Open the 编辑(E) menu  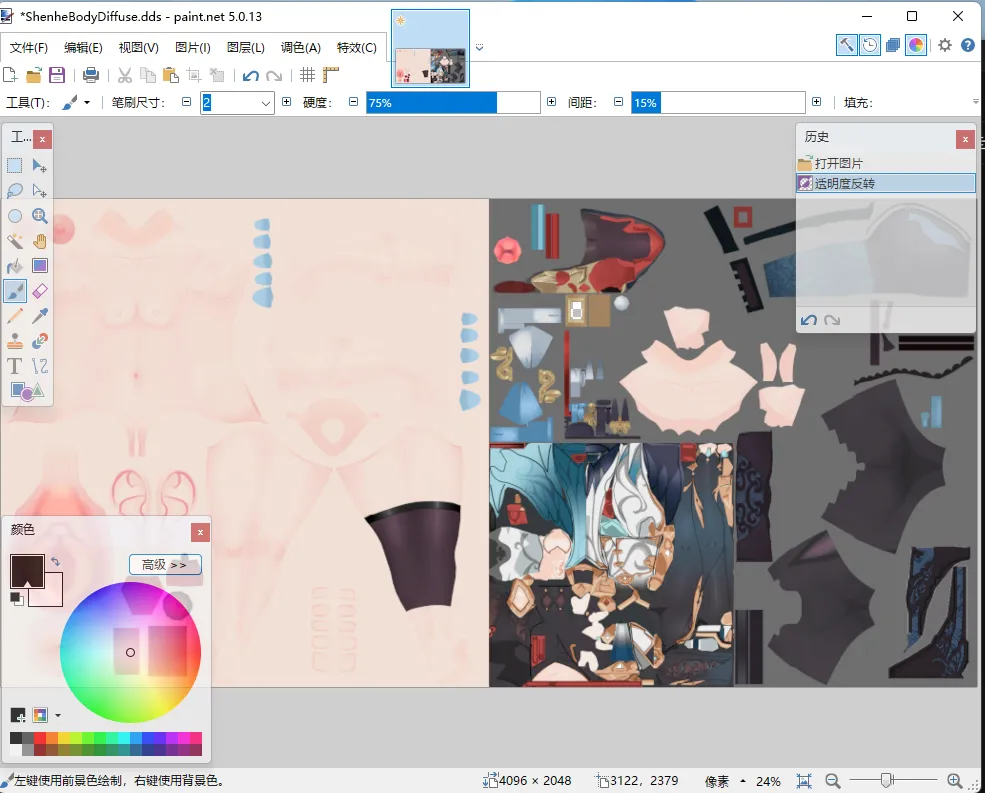pyautogui.click(x=84, y=48)
